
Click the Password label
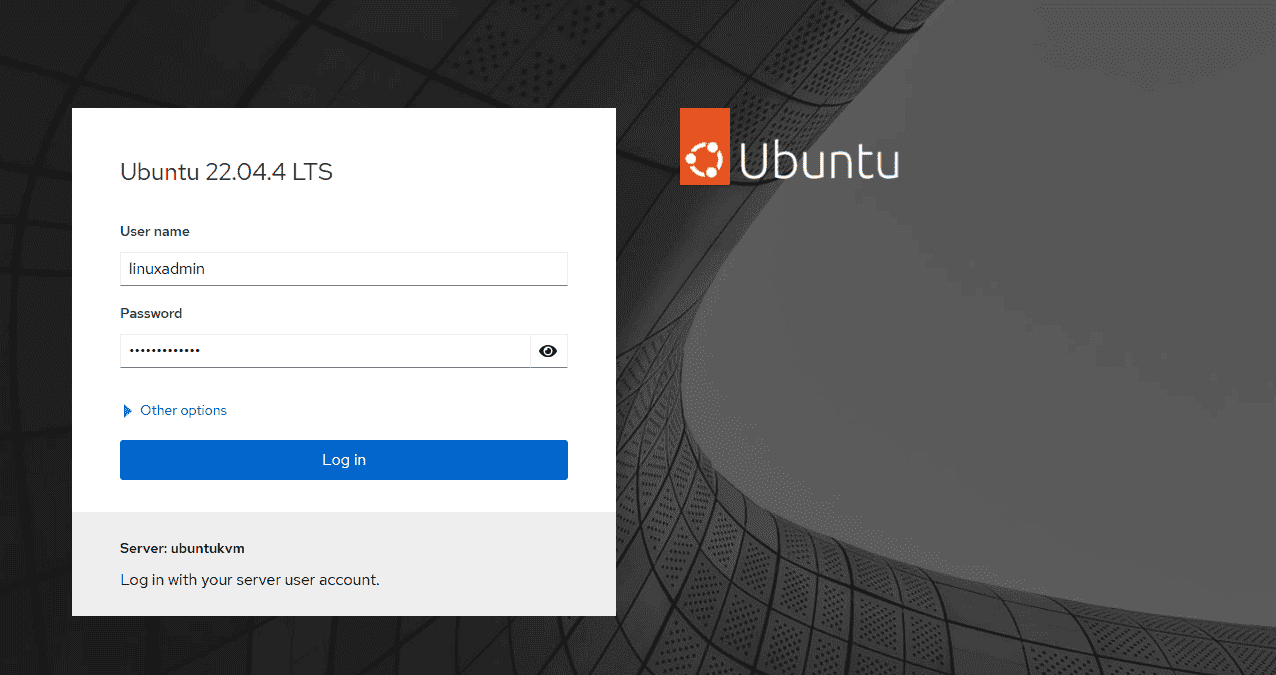(x=151, y=313)
